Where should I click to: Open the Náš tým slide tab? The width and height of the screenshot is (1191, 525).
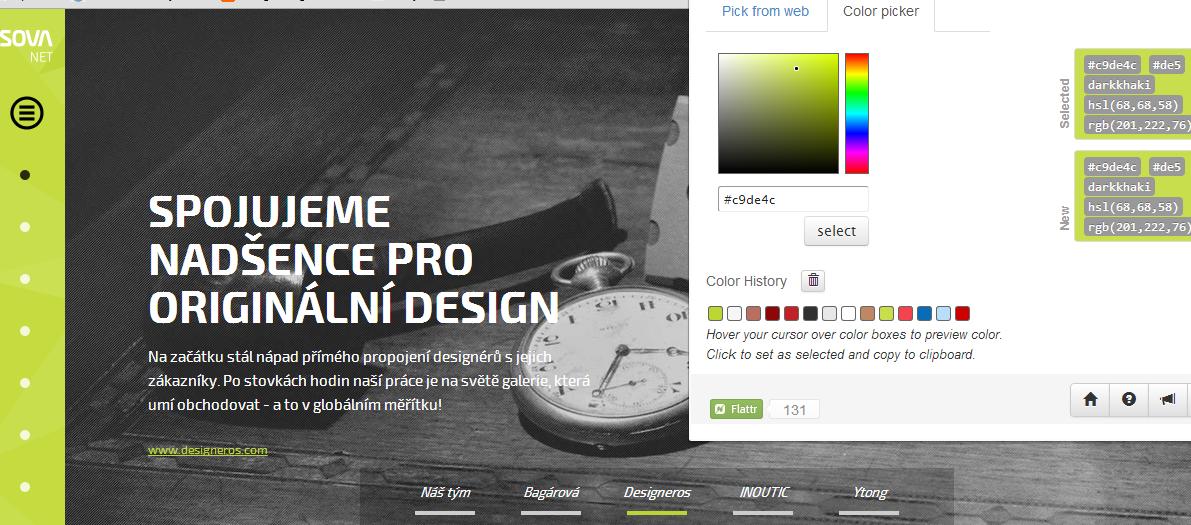[x=445, y=492]
